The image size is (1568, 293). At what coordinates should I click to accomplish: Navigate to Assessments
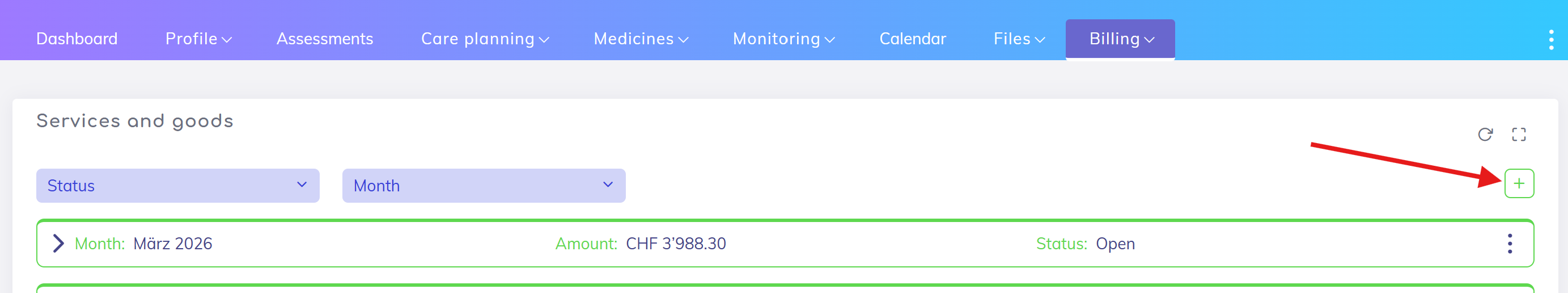tap(324, 39)
